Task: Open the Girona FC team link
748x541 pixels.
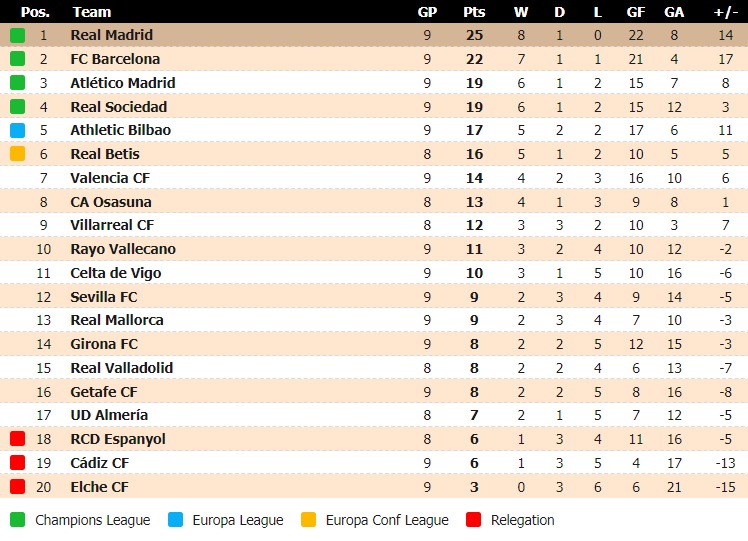Action: coord(104,344)
